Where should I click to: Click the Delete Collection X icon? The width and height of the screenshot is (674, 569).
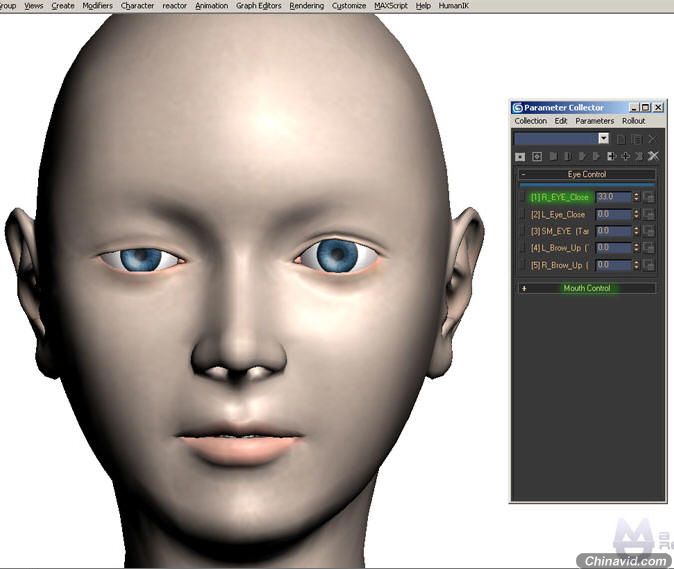click(652, 139)
